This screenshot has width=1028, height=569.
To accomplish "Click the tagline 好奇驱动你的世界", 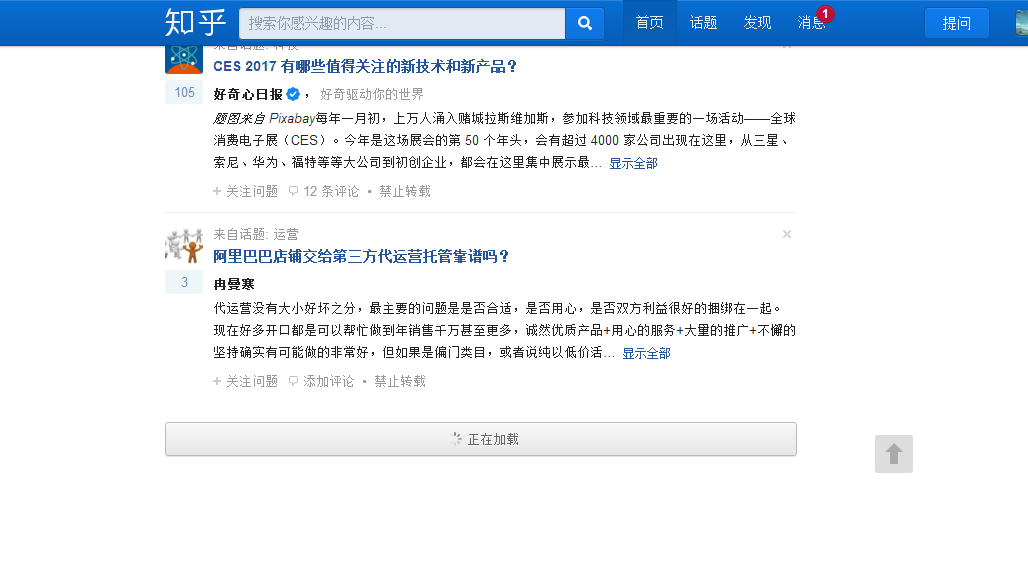I will point(372,94).
